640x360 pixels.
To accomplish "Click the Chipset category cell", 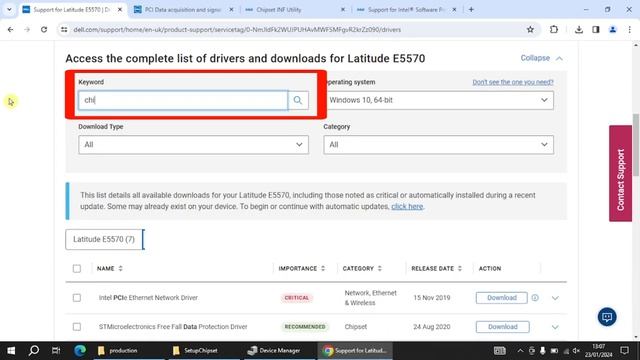I will point(356,327).
